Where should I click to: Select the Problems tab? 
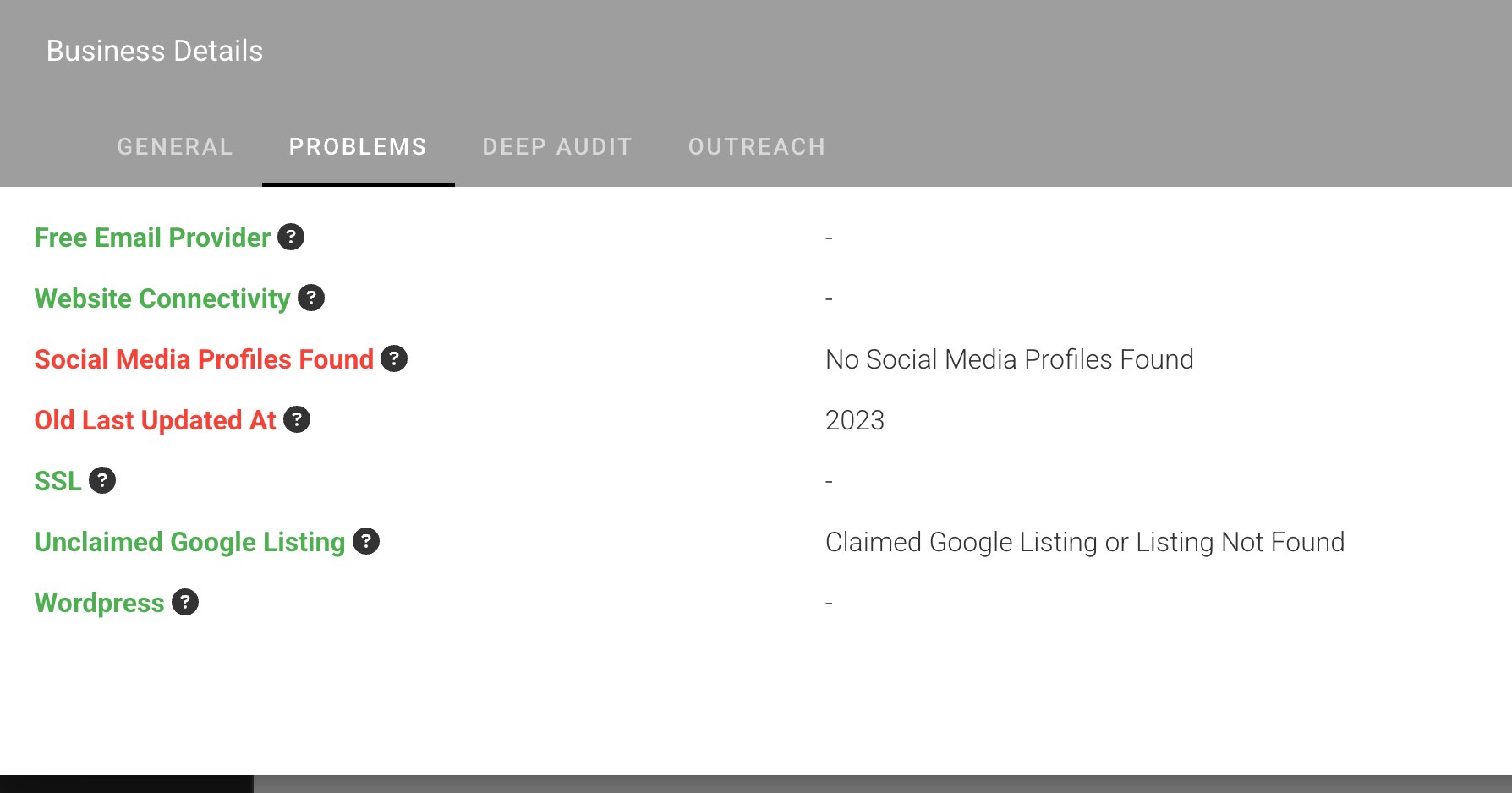pyautogui.click(x=359, y=147)
